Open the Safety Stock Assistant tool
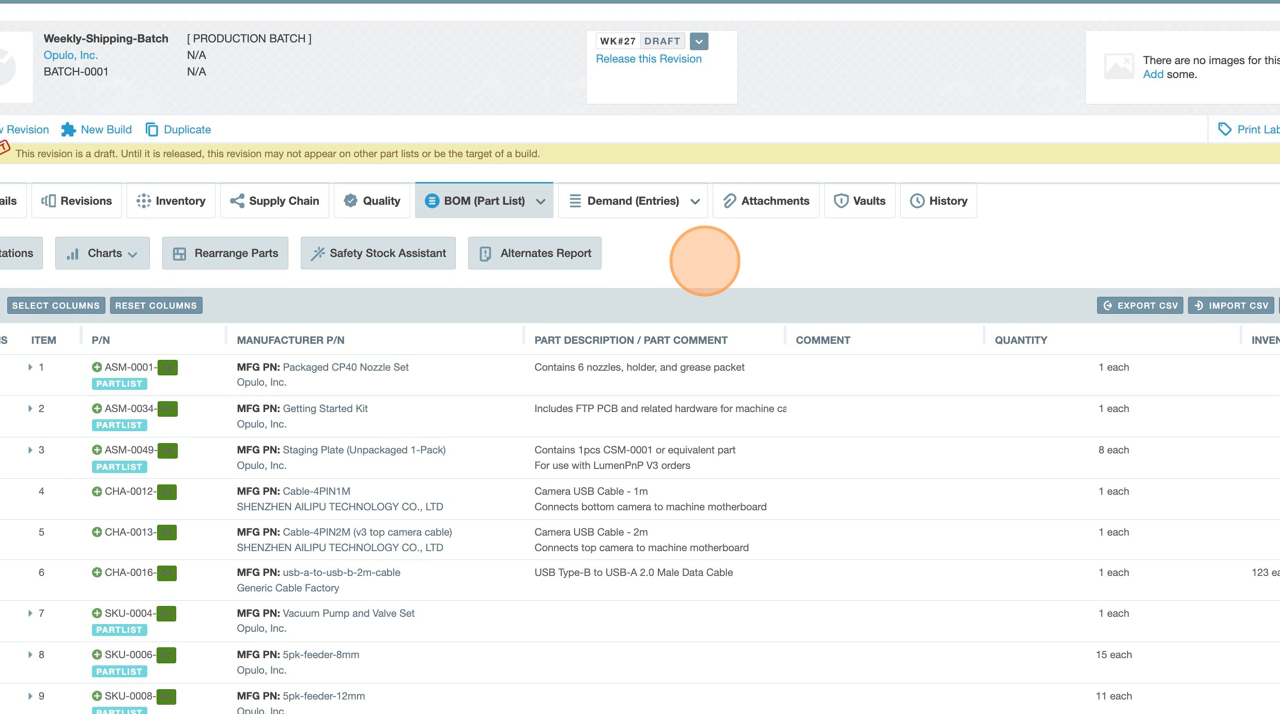 [377, 254]
